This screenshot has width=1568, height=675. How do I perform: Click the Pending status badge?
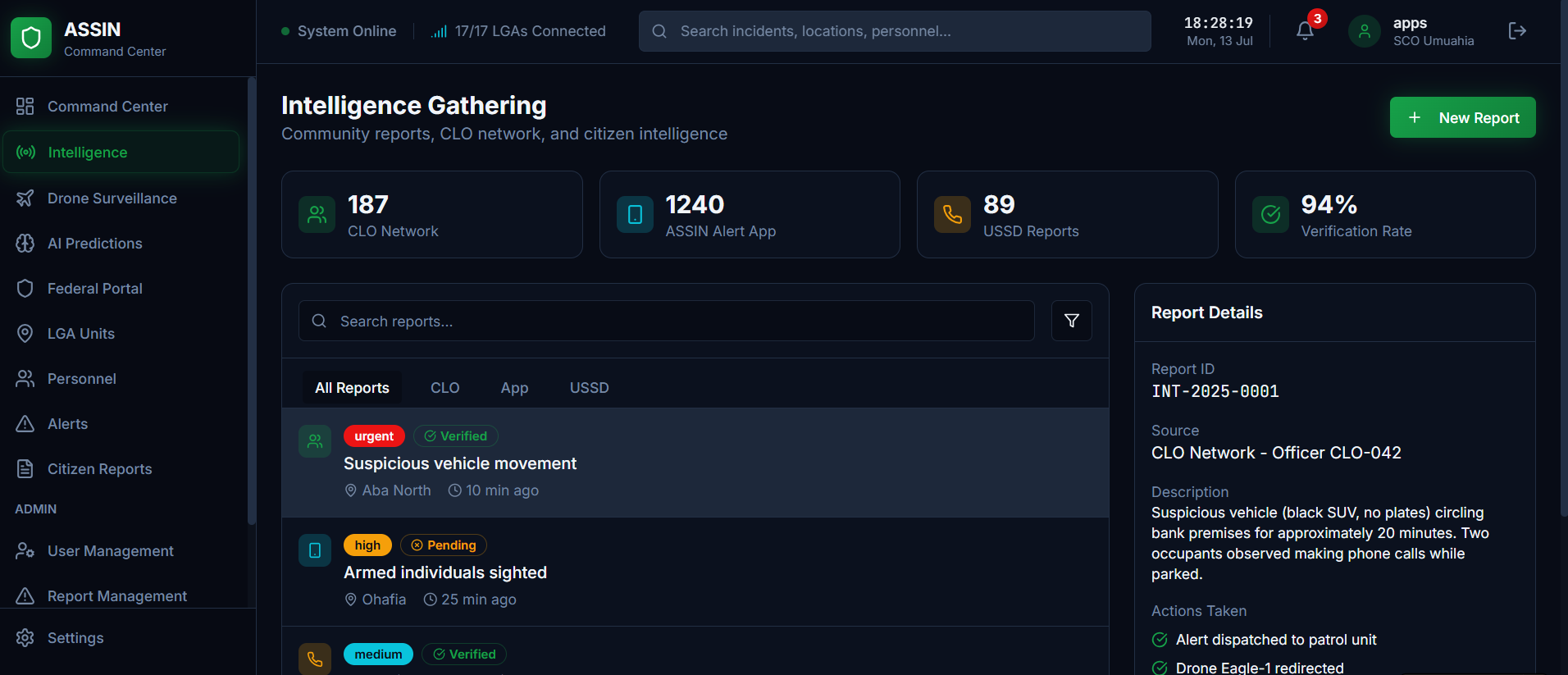tap(444, 545)
